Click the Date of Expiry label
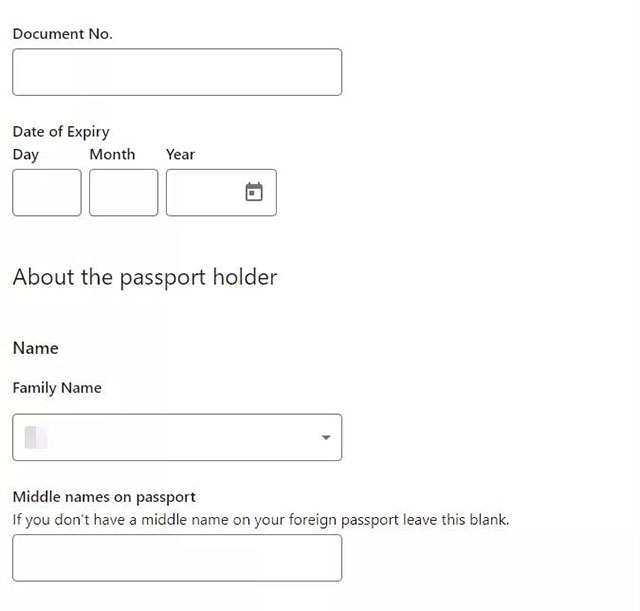Screen dimensions: 640x611 pos(61,132)
